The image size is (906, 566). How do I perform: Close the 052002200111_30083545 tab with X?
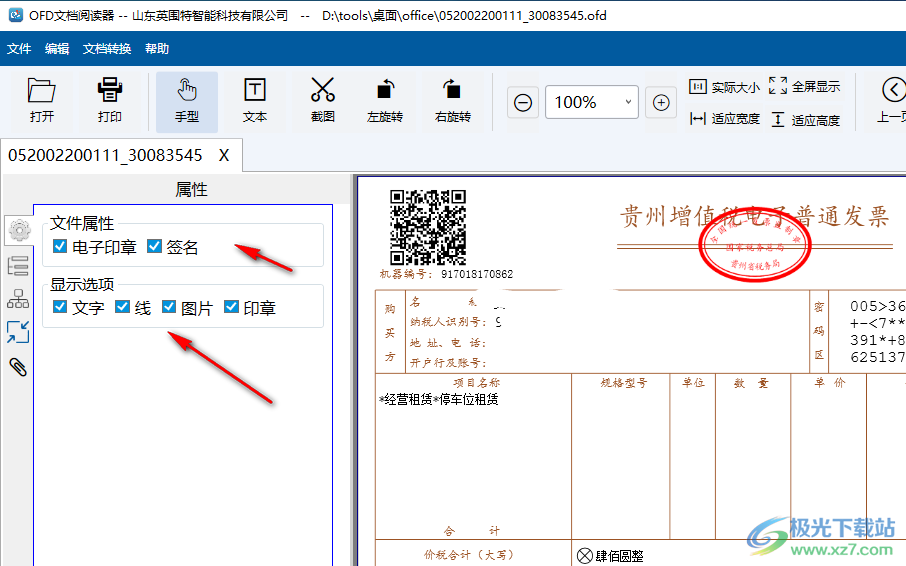click(x=224, y=155)
